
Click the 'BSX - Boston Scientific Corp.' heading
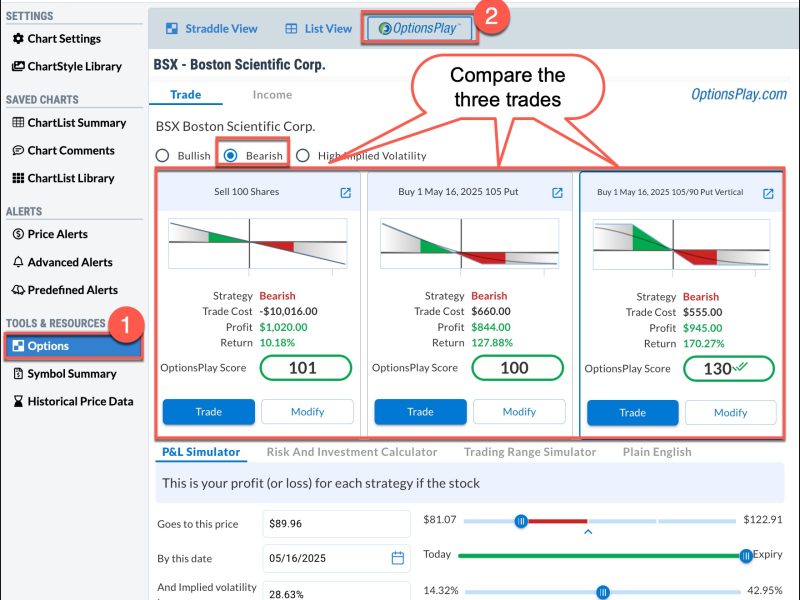tap(239, 65)
